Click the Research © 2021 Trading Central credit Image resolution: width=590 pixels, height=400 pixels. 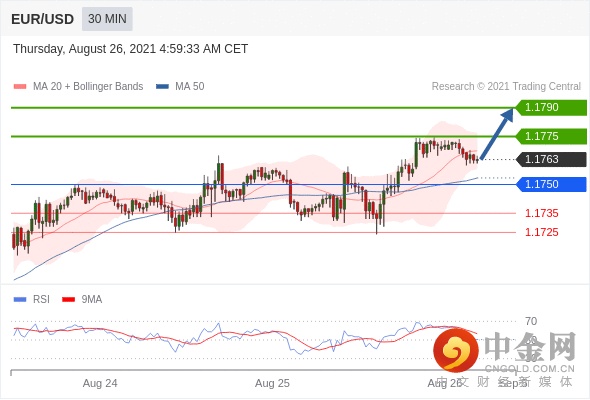[506, 87]
